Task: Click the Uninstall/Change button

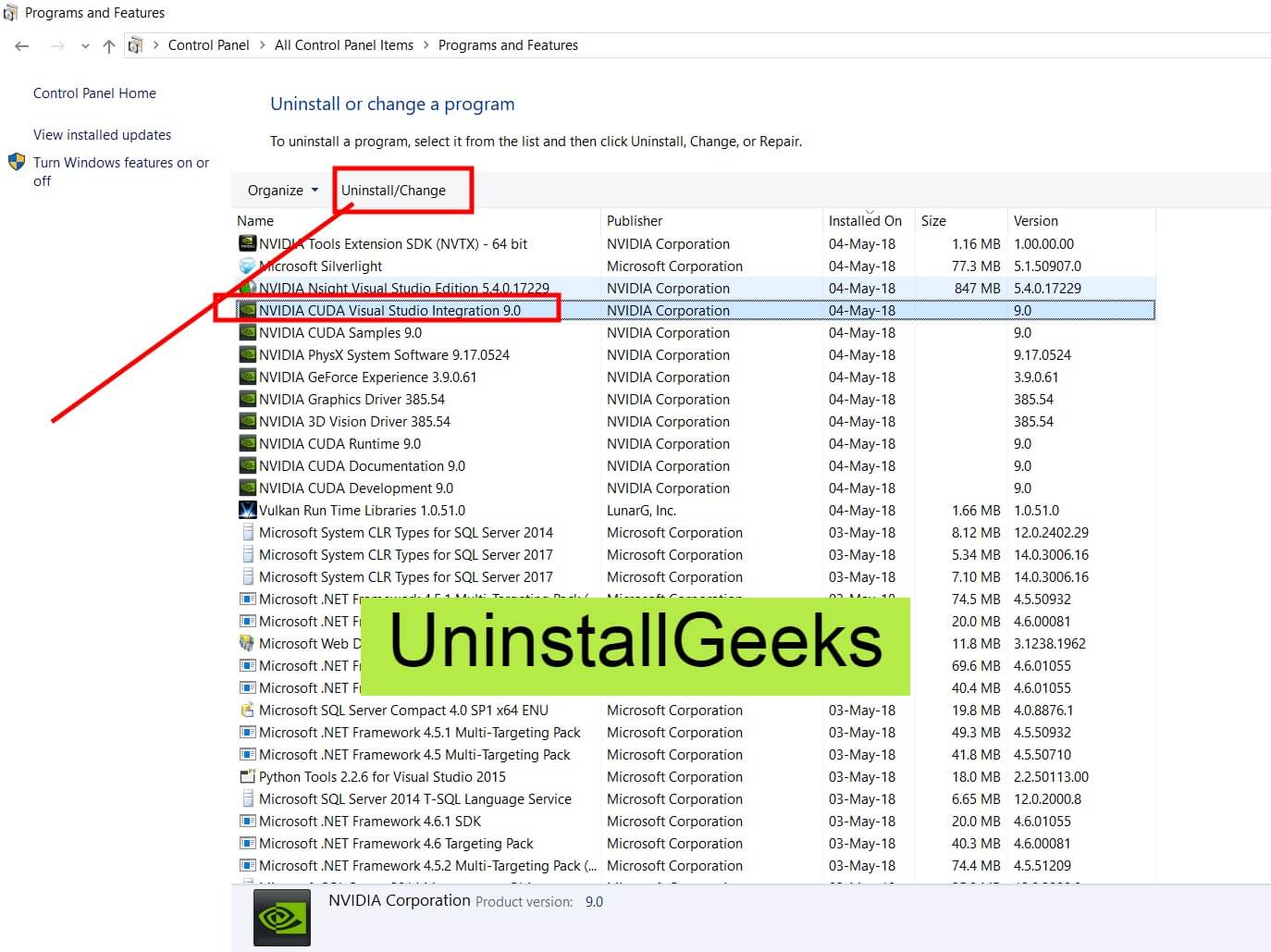Action: [393, 191]
